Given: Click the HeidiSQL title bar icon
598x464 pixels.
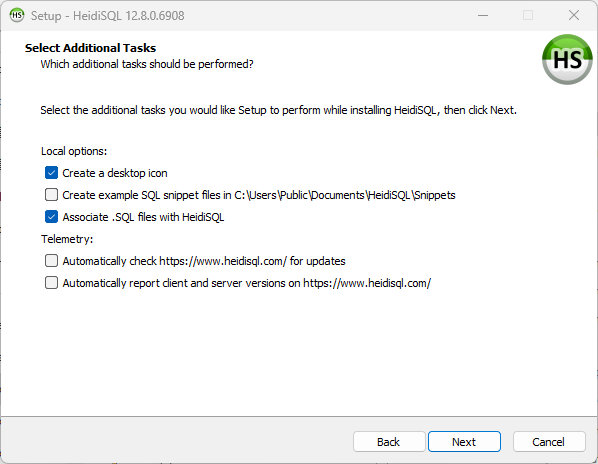Looking at the screenshot, I should 17,15.
